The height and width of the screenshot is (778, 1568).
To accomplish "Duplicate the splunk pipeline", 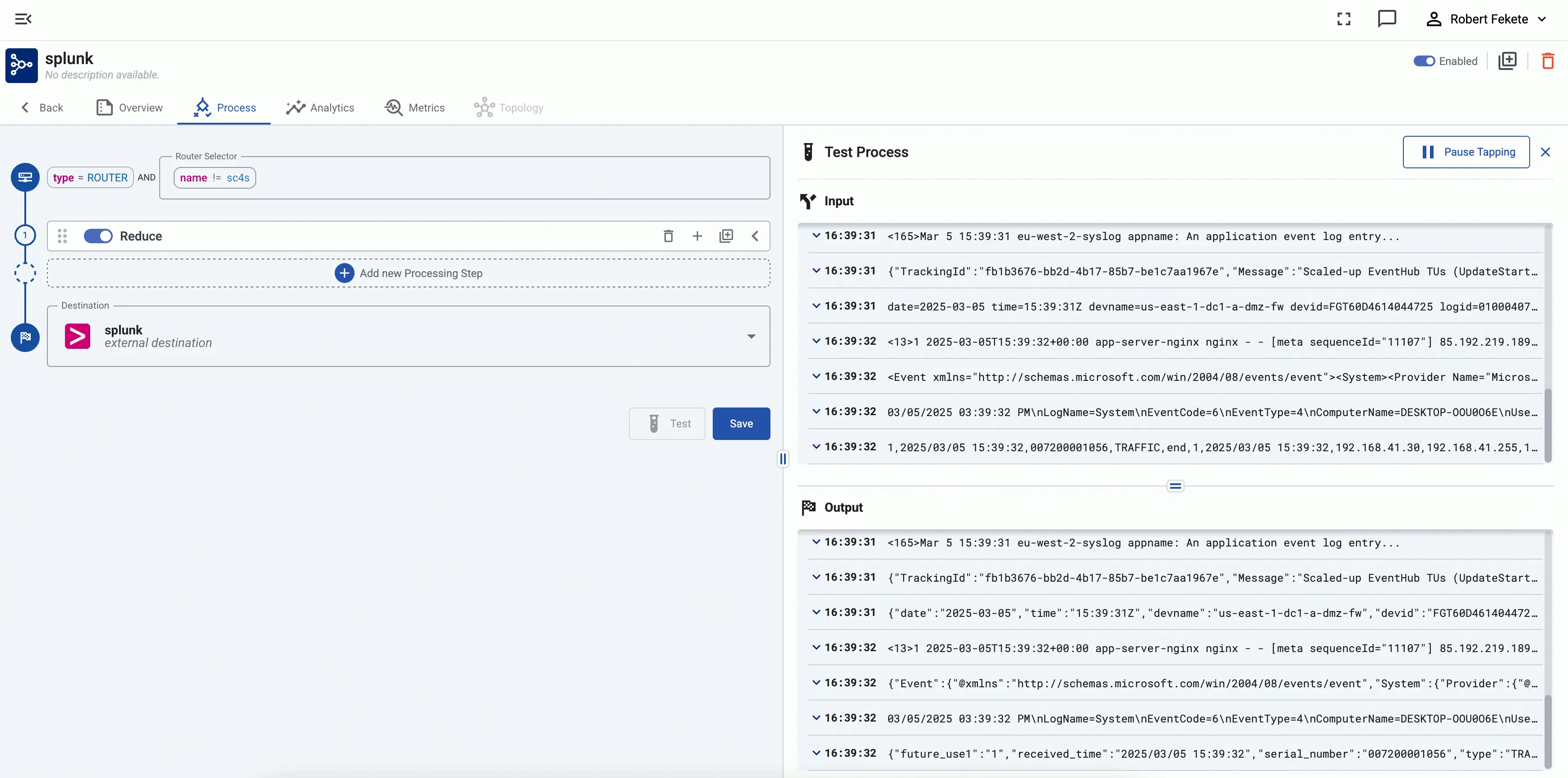I will [1507, 61].
